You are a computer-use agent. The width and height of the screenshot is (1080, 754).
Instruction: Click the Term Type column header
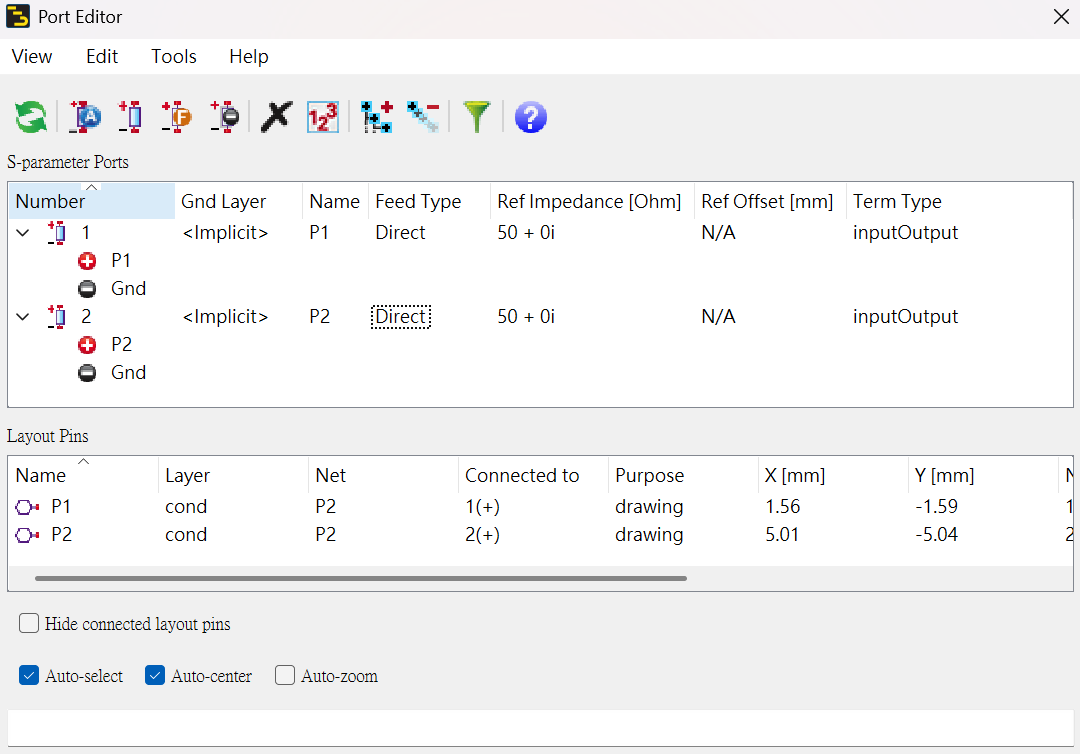tap(959, 201)
